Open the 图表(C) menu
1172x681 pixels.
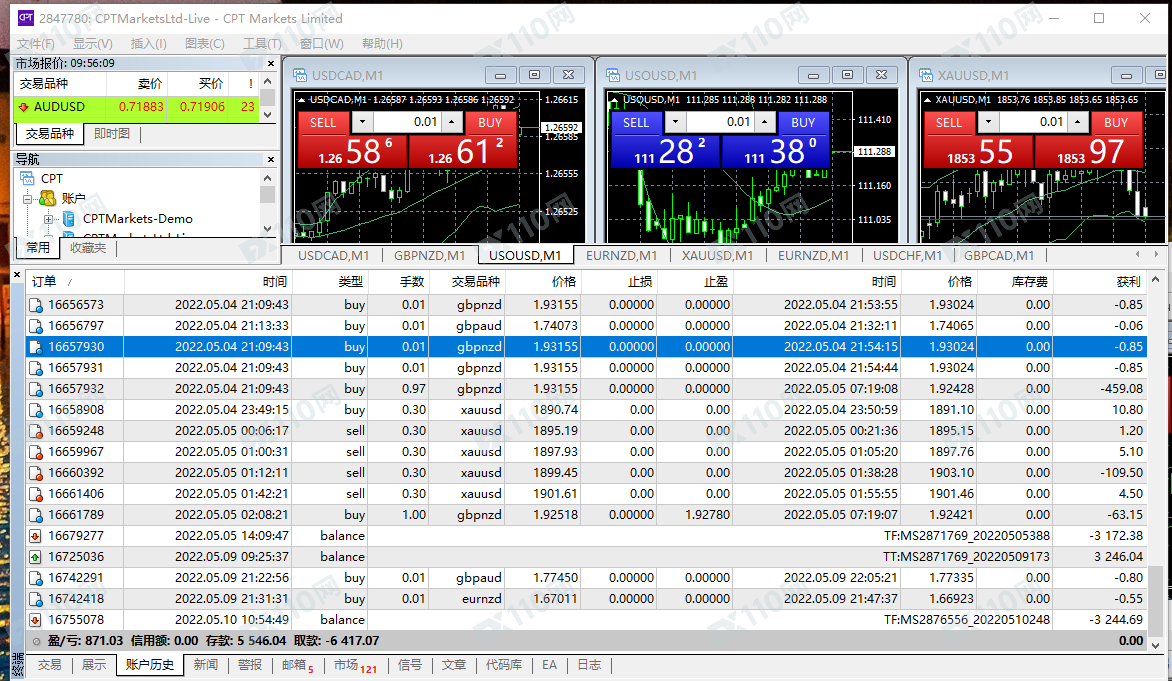204,44
